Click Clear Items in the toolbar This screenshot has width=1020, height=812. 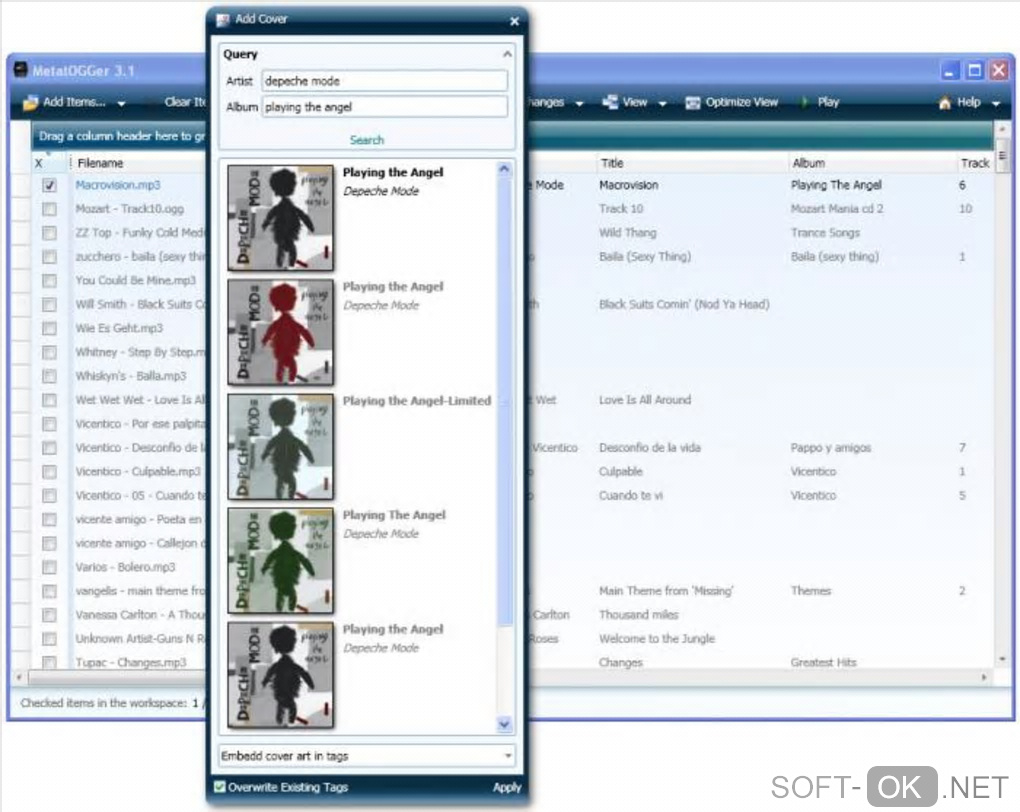[x=185, y=102]
